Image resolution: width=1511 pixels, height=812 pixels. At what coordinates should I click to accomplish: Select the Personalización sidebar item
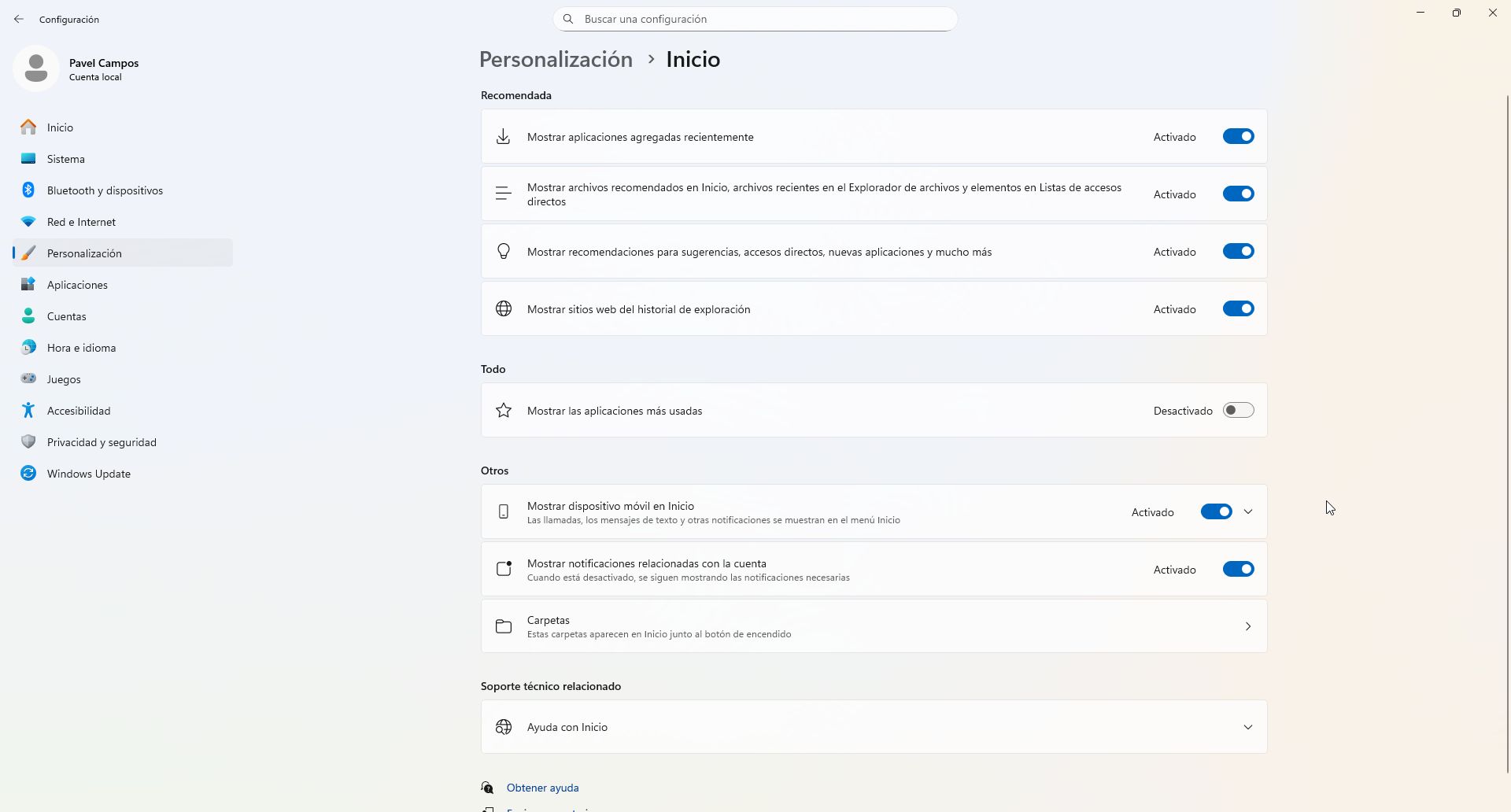123,253
